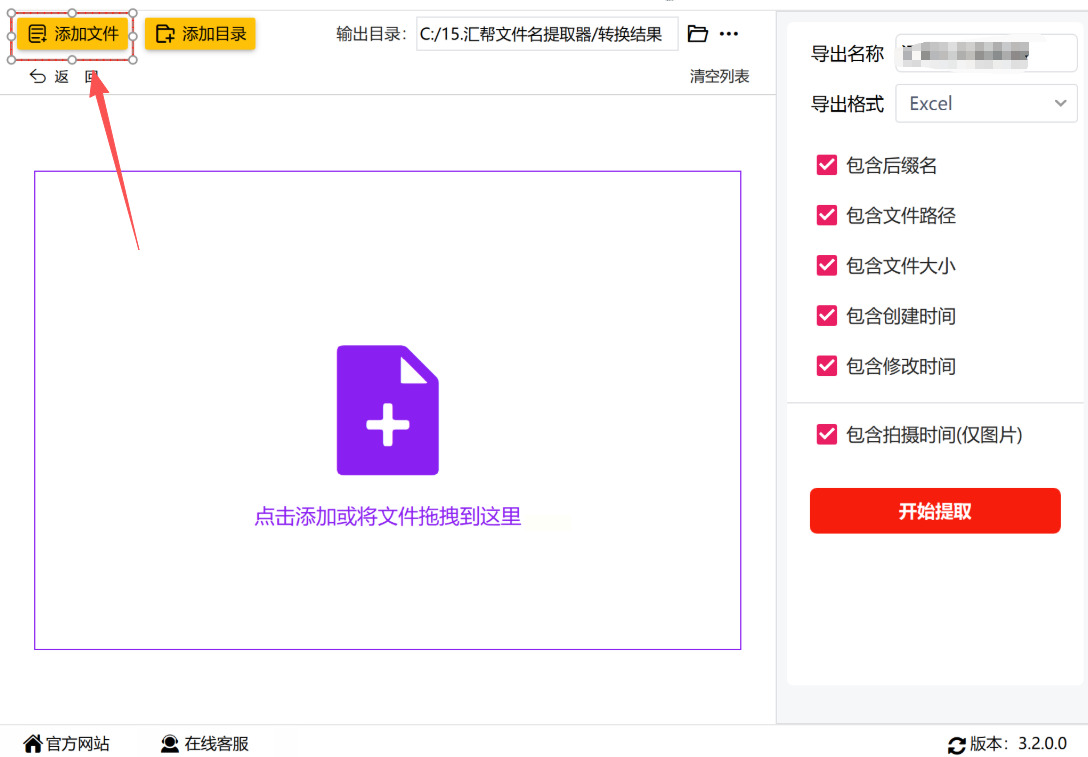This screenshot has height=757, width=1088.
Task: Click the 添加目录 folder button
Action: (200, 34)
